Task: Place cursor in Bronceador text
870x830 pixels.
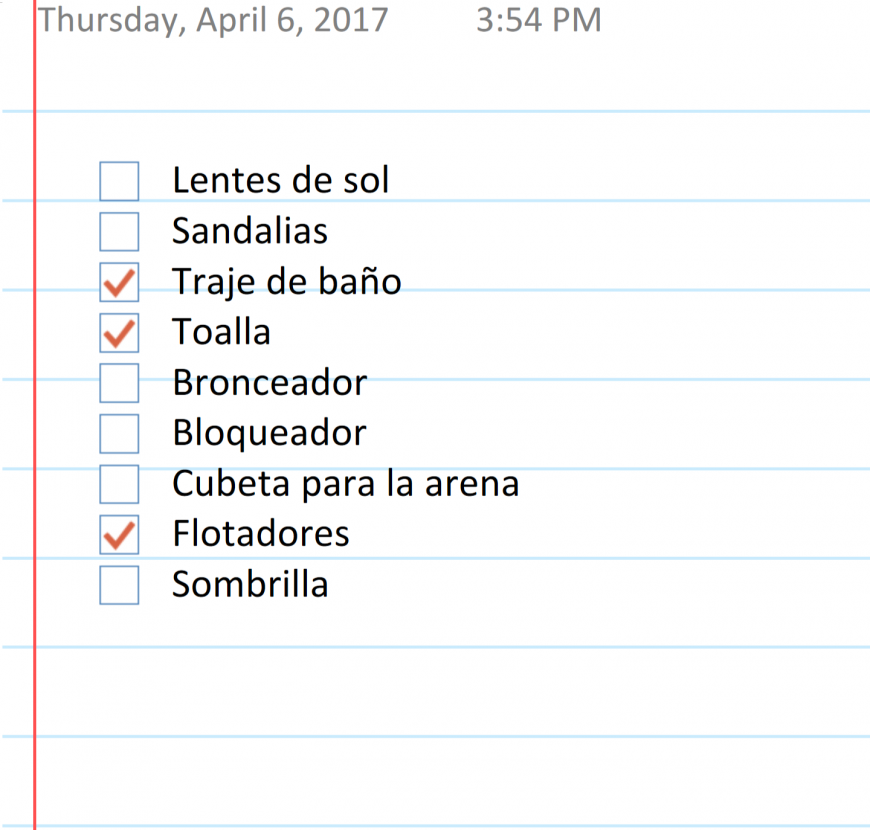Action: (x=270, y=382)
